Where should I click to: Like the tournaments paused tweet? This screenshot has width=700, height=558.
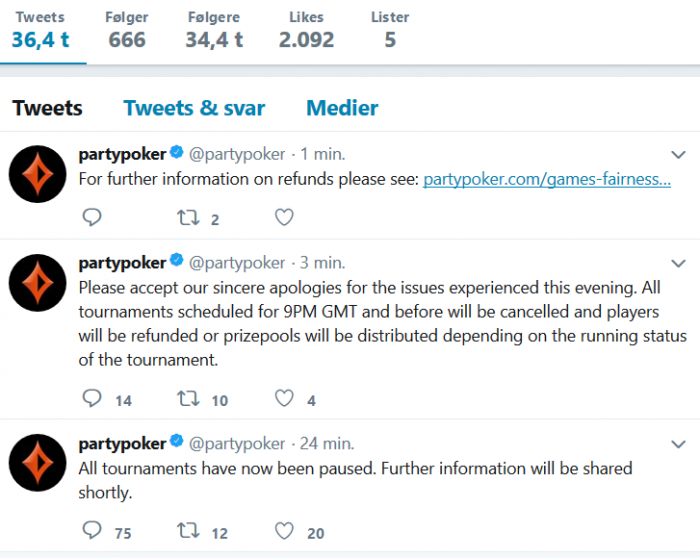point(284,531)
